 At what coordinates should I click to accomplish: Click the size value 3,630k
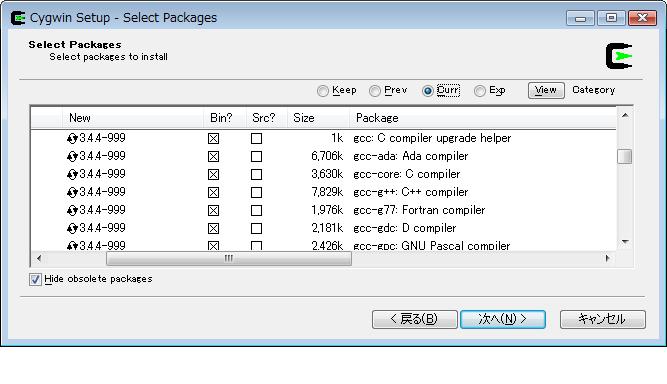pos(327,174)
